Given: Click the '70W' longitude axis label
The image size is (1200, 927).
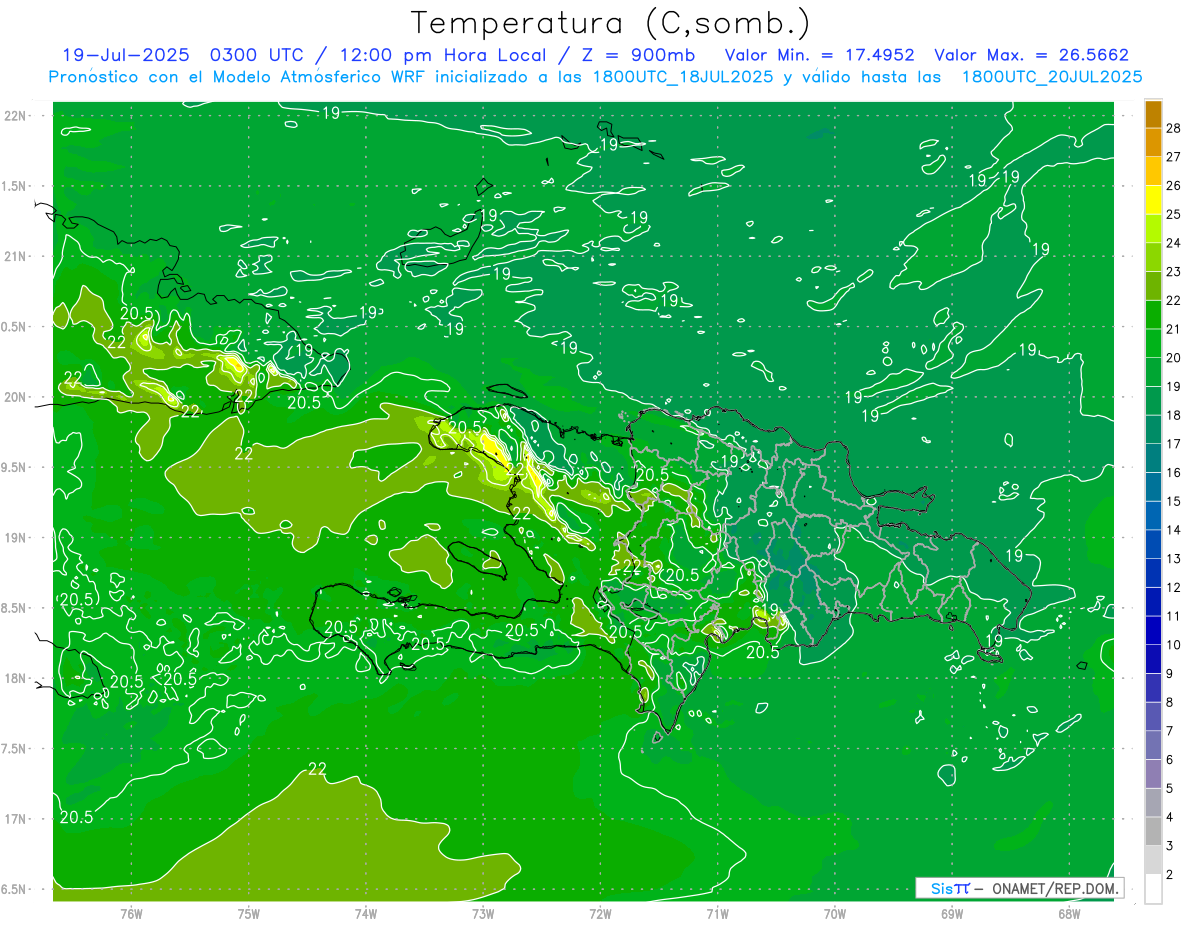Looking at the screenshot, I should [x=835, y=914].
